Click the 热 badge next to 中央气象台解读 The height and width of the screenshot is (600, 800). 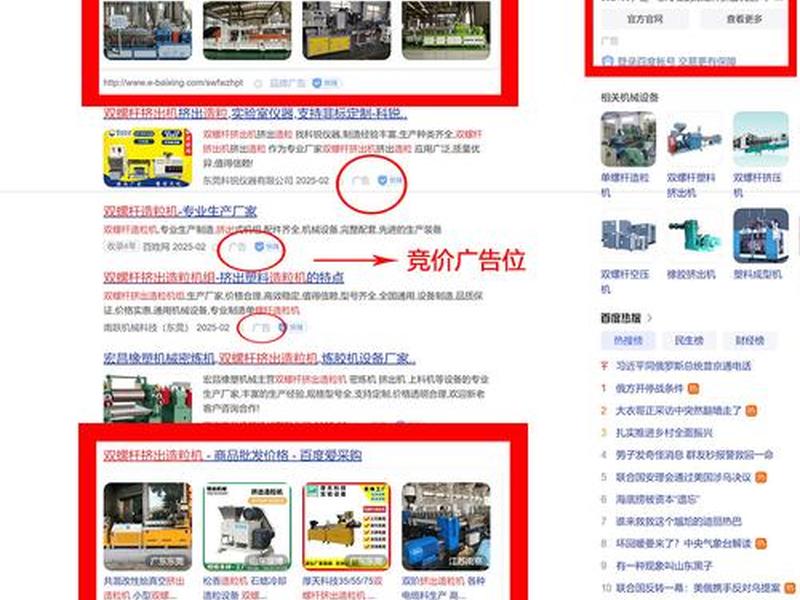[x=761, y=543]
